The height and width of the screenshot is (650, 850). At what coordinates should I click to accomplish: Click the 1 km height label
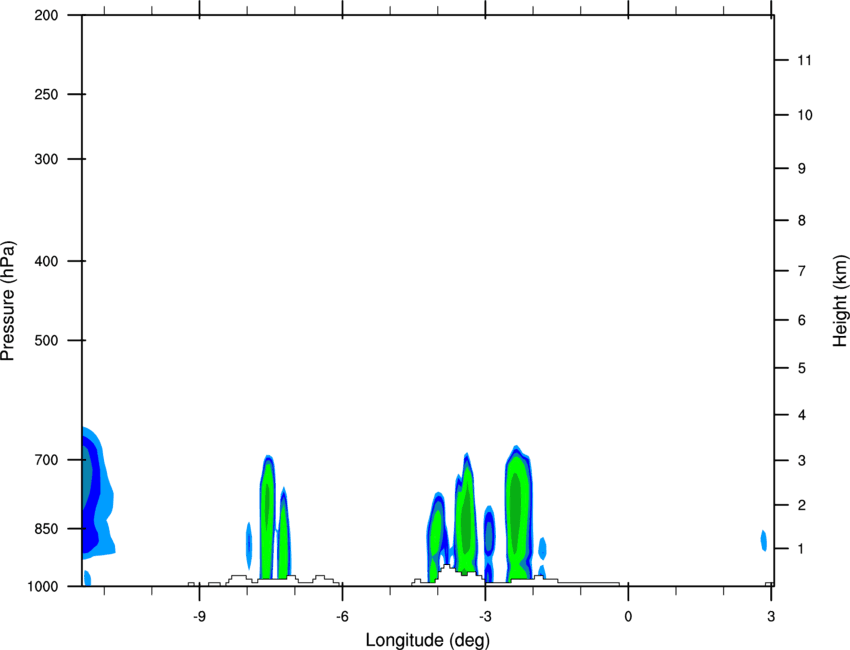(x=801, y=549)
